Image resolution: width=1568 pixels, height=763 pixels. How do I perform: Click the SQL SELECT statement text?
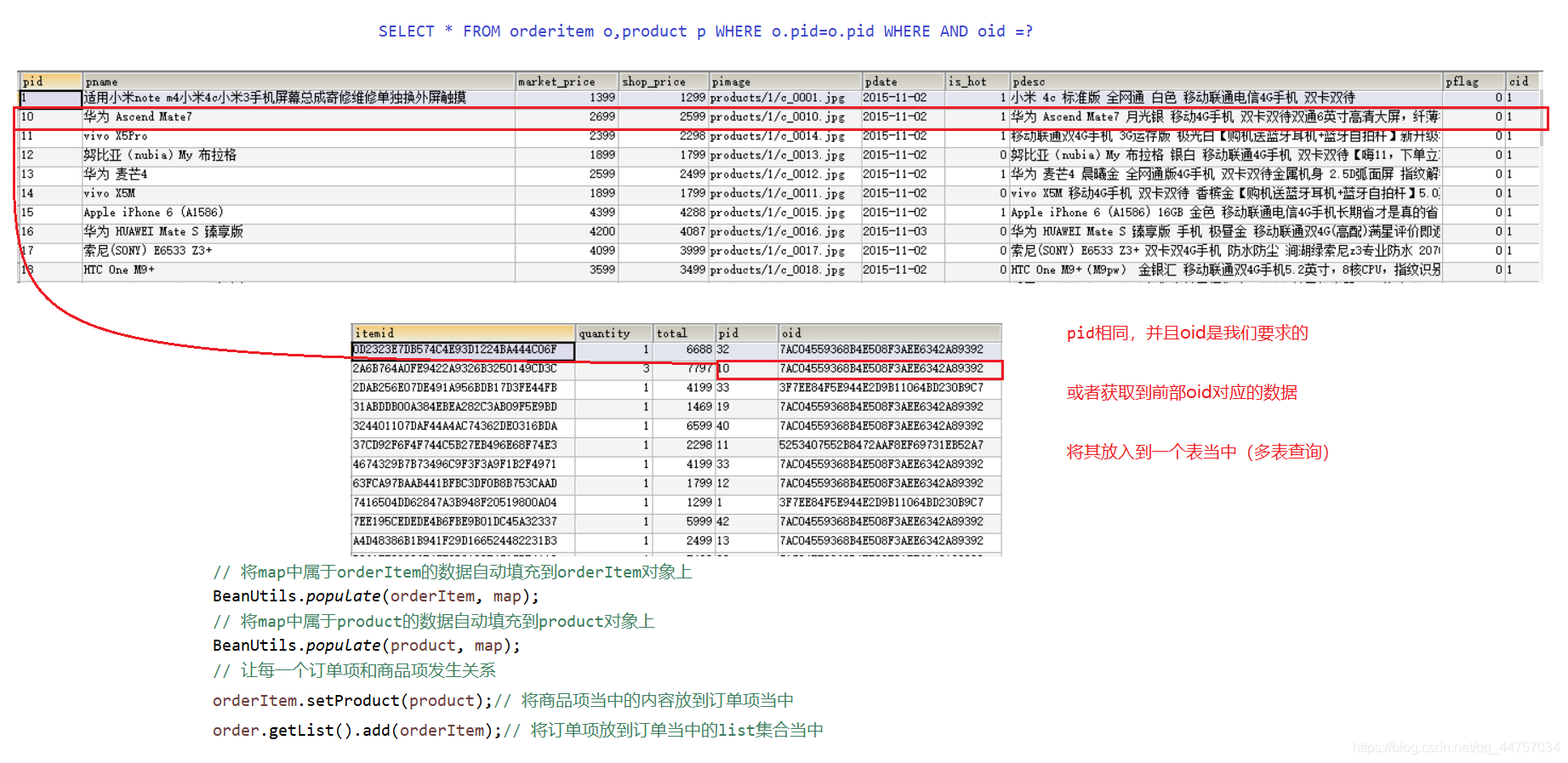pos(705,31)
